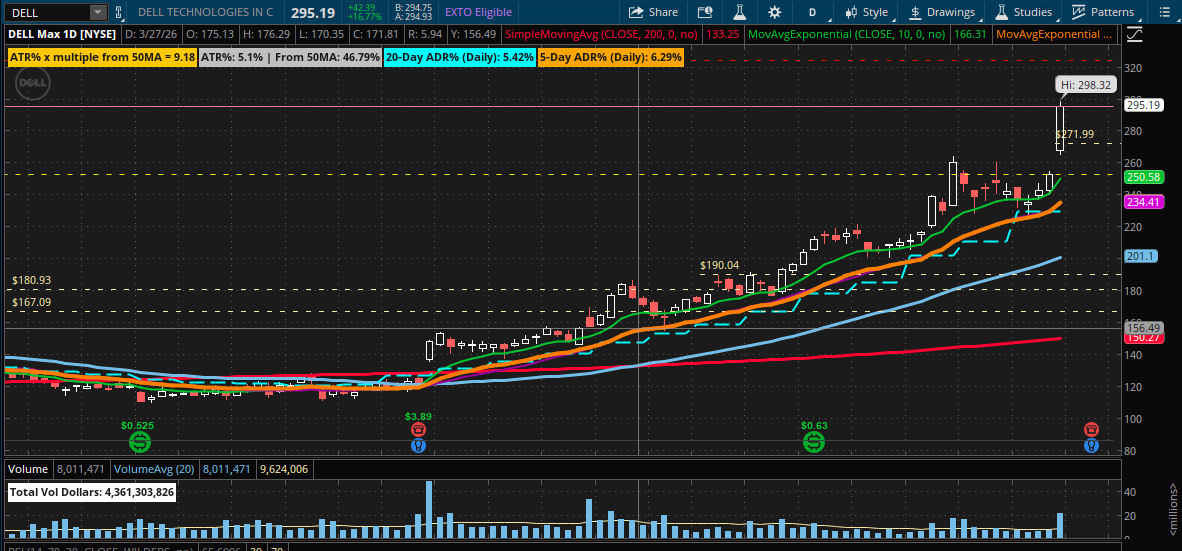Open the news/alerts page icon beside Share
Image resolution: width=1182 pixels, height=551 pixels.
704,12
